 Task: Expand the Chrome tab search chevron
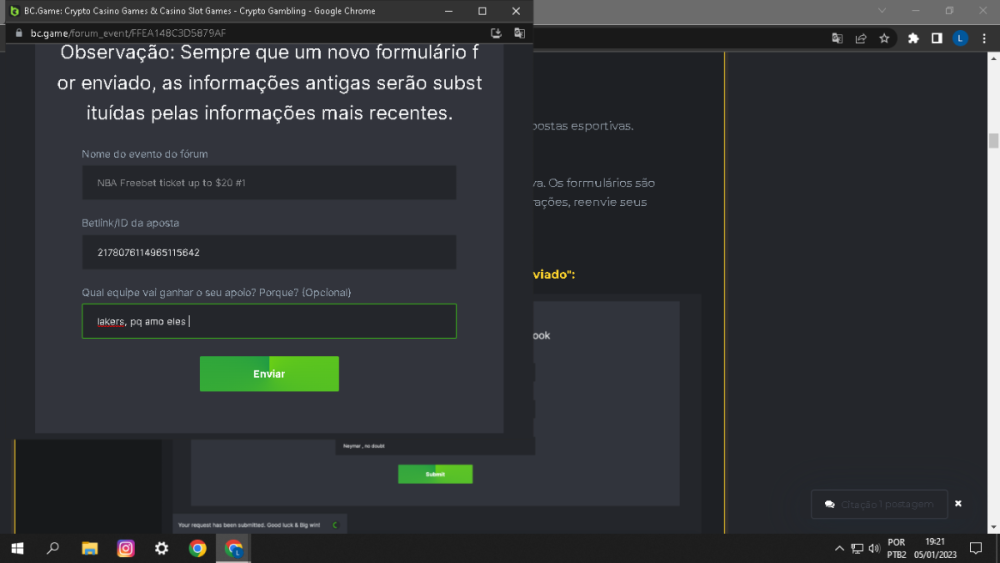882,10
